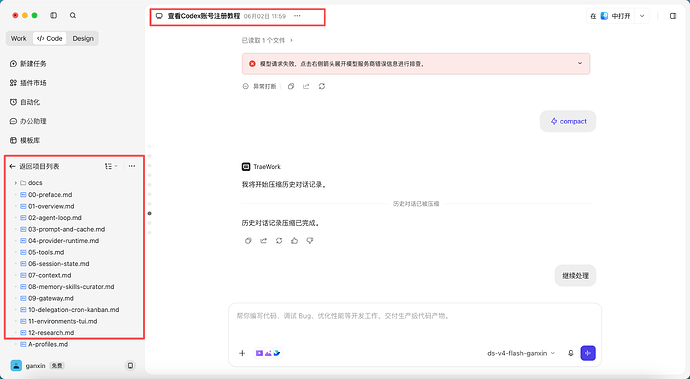The height and width of the screenshot is (379, 690).
Task: Click the compact message bubble
Action: [568, 121]
